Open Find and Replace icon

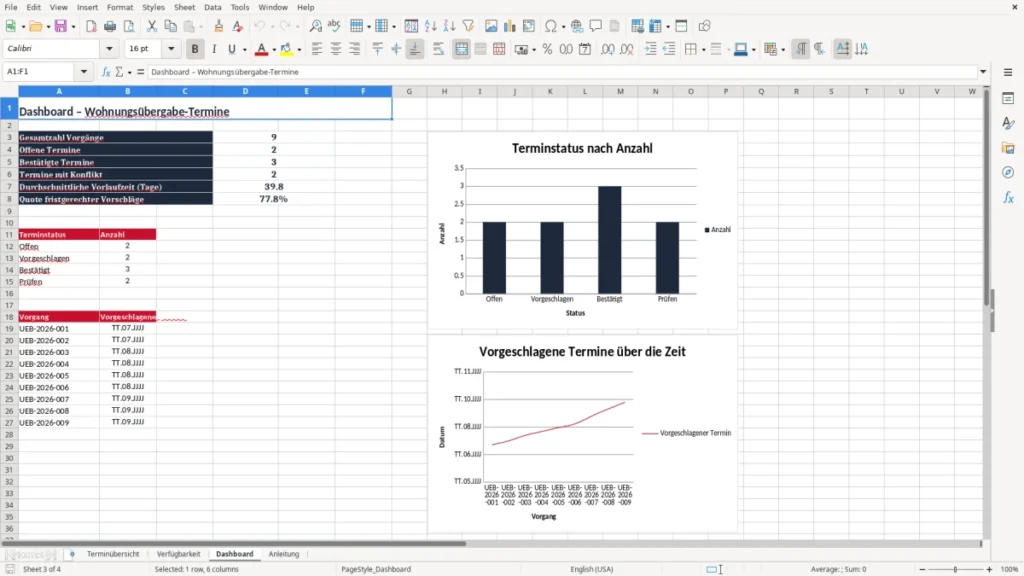(315, 26)
